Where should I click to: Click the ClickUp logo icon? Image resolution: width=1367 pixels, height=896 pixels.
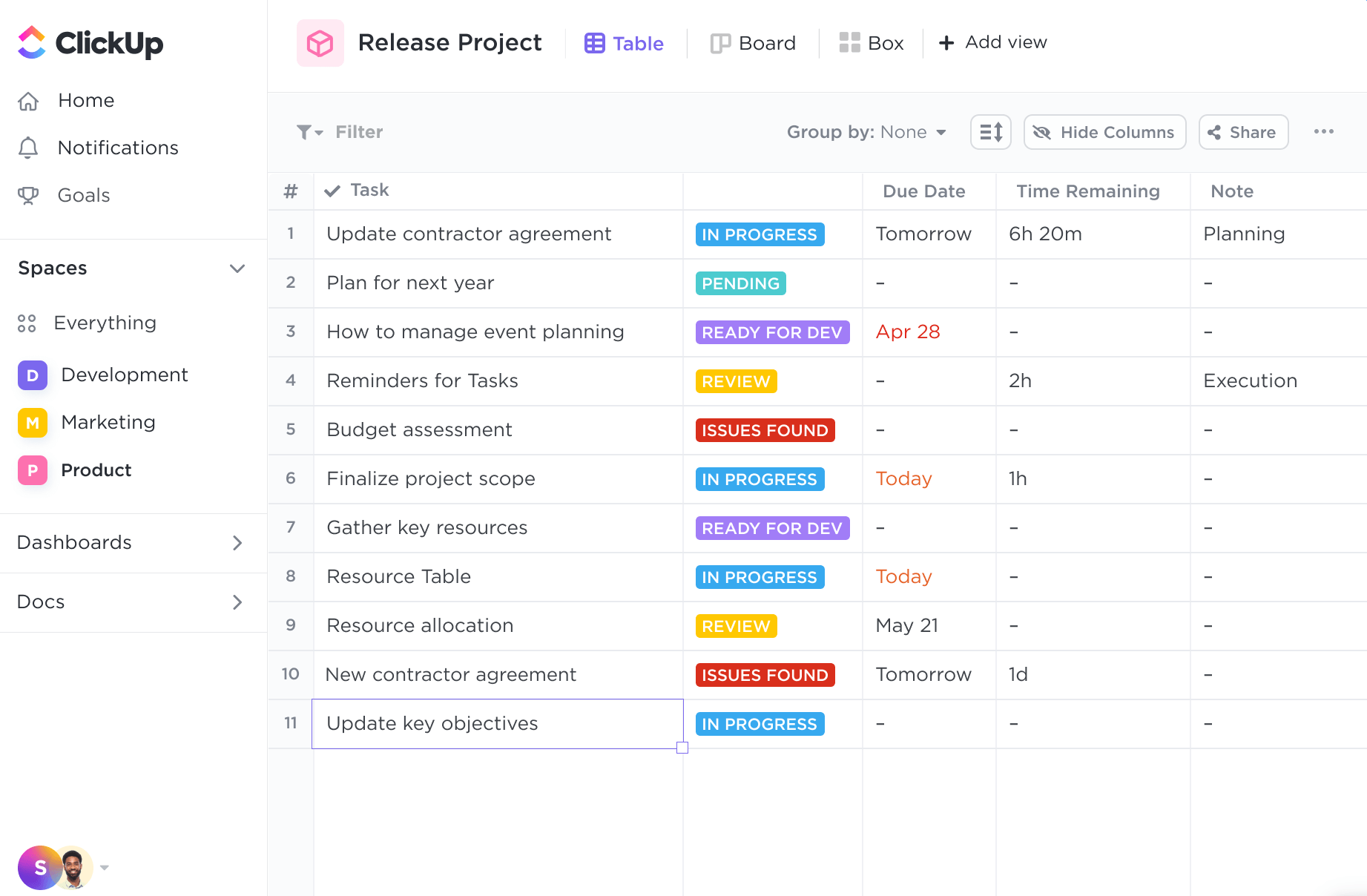(x=31, y=42)
